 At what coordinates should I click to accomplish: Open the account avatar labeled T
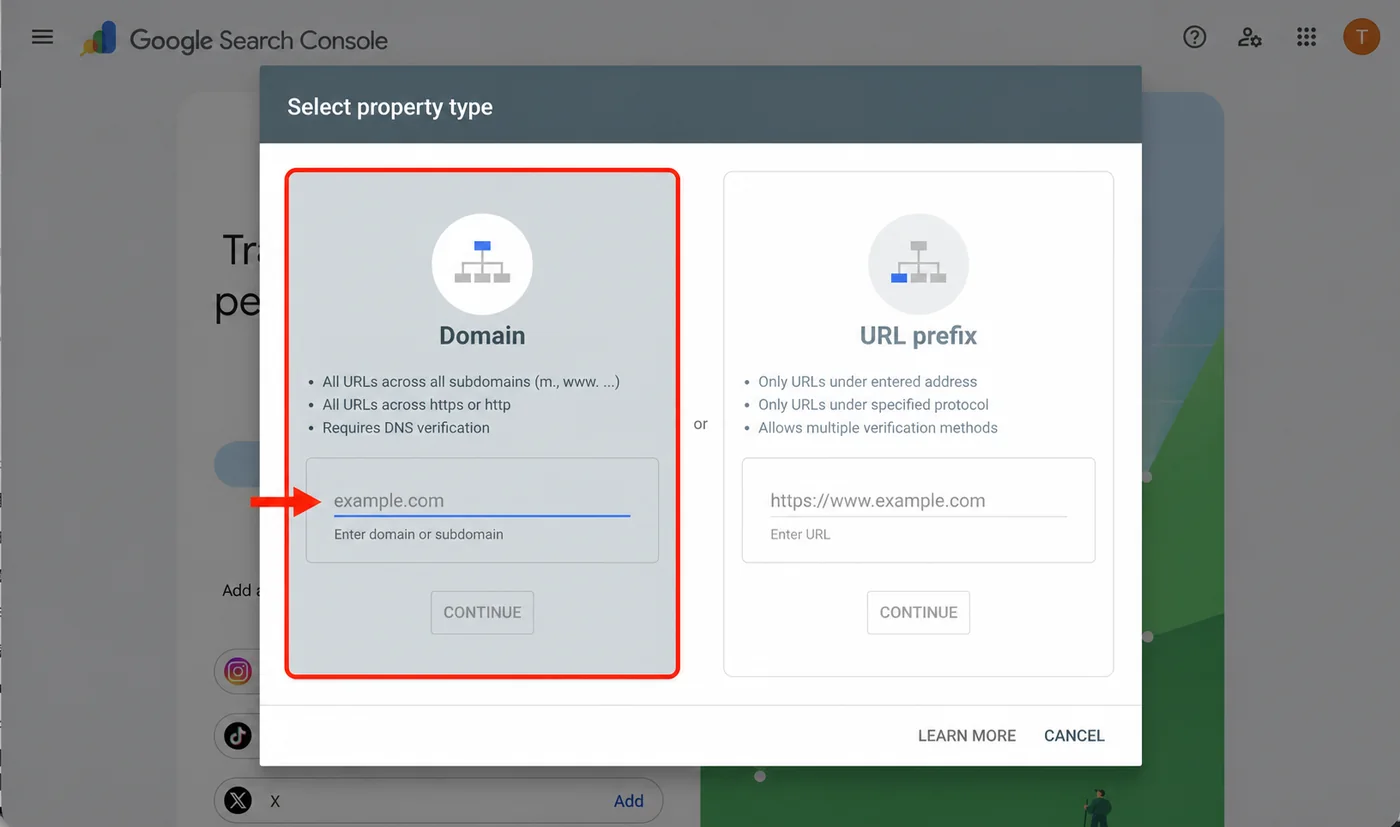pyautogui.click(x=1361, y=38)
